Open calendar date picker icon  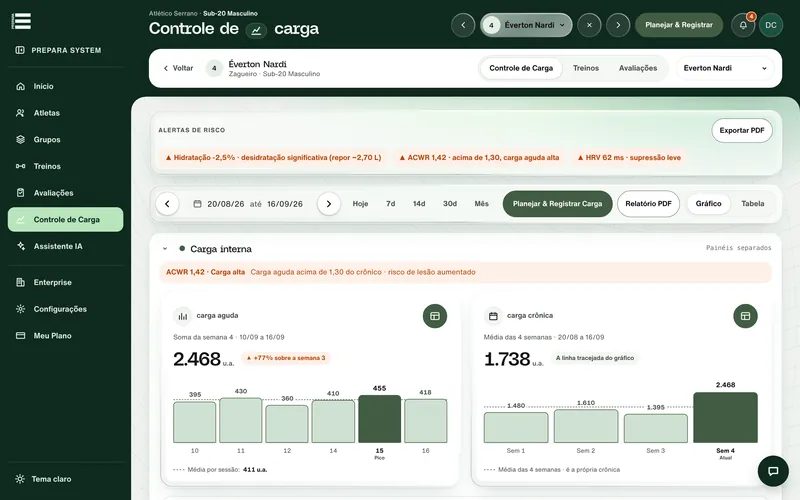click(197, 204)
